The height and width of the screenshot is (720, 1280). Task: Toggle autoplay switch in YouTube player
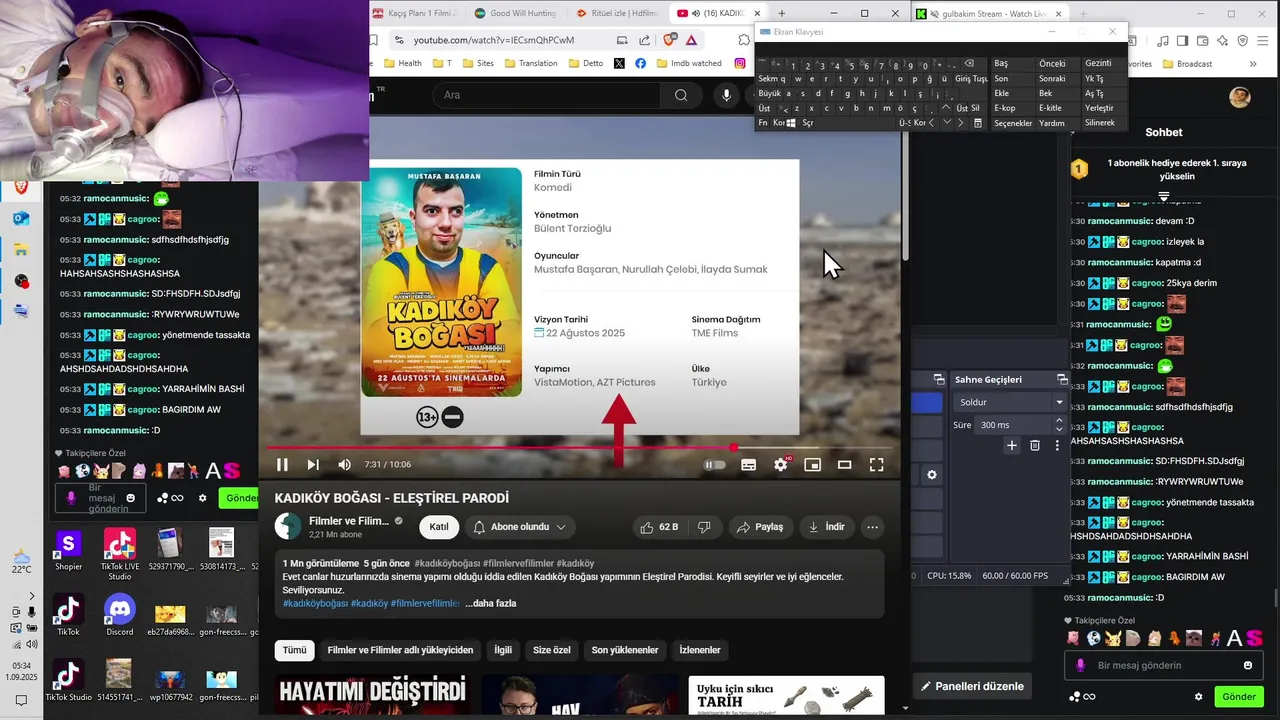pyautogui.click(x=714, y=464)
